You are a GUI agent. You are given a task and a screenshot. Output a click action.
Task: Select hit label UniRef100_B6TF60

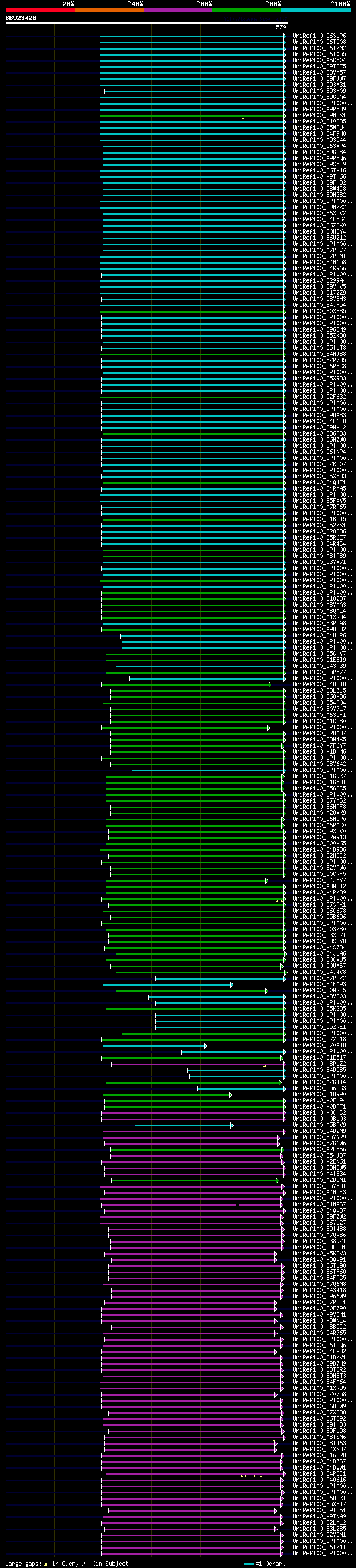[x=319, y=1272]
